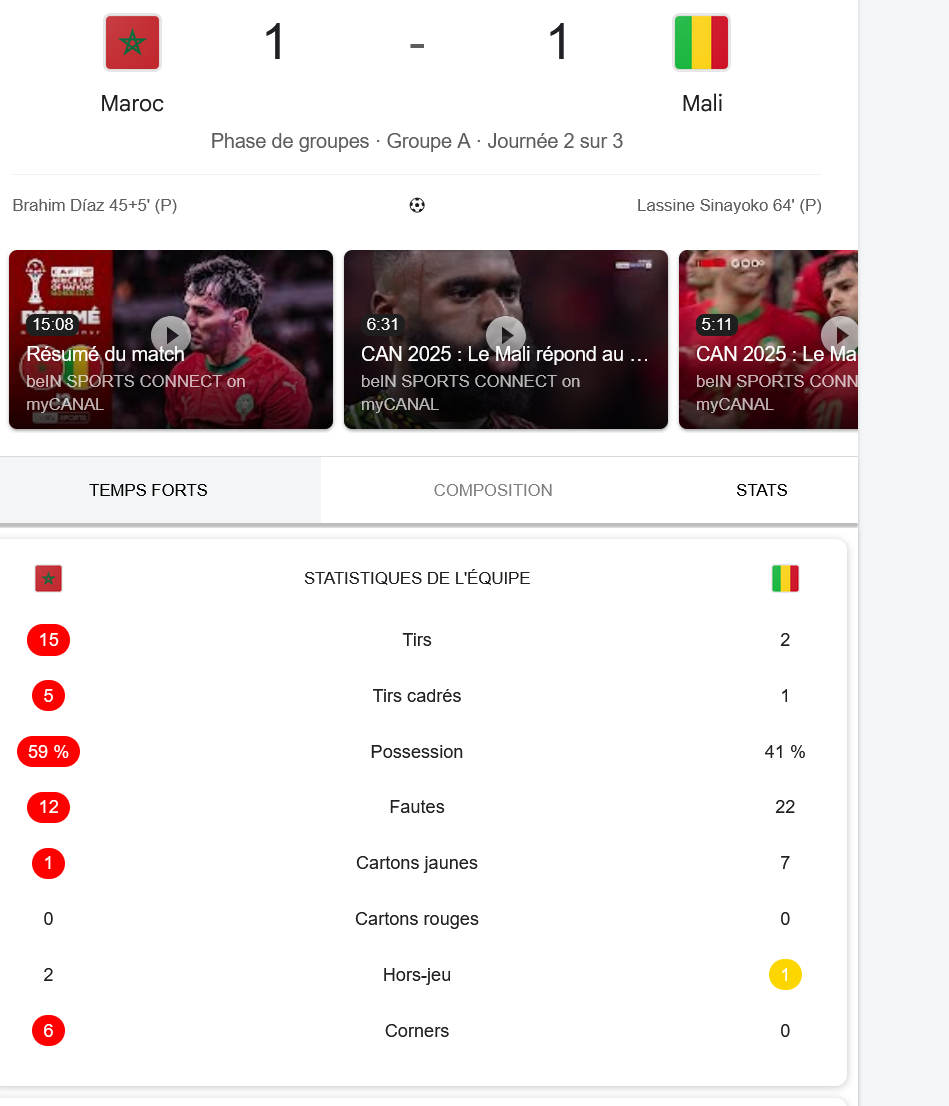Screen dimensions: 949x1106
Task: Click the soccer ball goals icon
Action: [417, 205]
